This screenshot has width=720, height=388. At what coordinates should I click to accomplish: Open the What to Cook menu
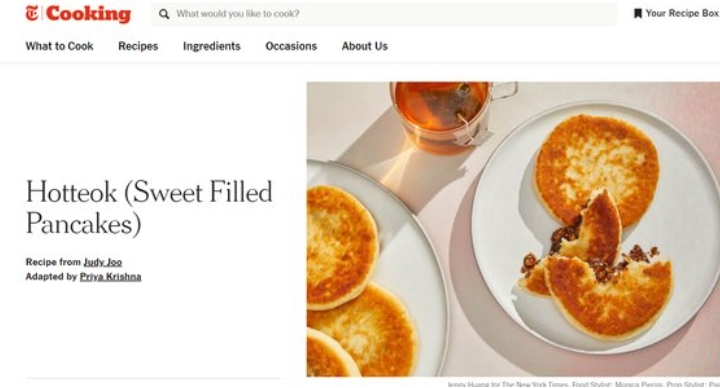click(59, 46)
